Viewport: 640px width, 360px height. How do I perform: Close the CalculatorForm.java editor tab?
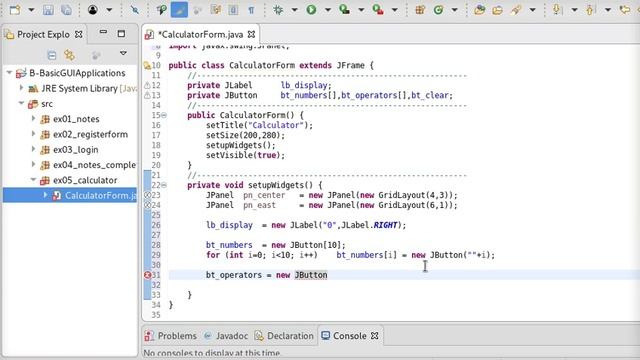coord(251,35)
